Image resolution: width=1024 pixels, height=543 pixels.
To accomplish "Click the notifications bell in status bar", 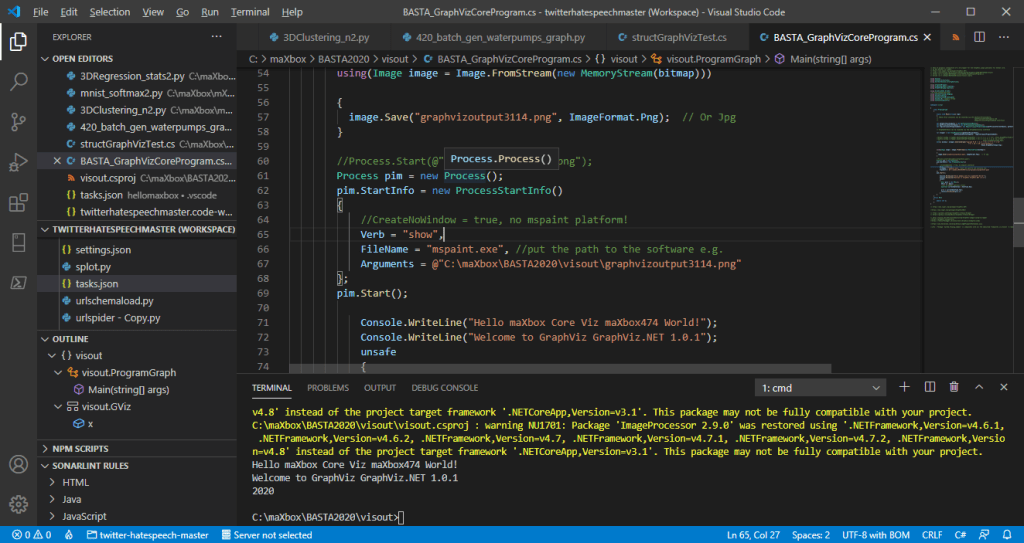I will point(1005,535).
